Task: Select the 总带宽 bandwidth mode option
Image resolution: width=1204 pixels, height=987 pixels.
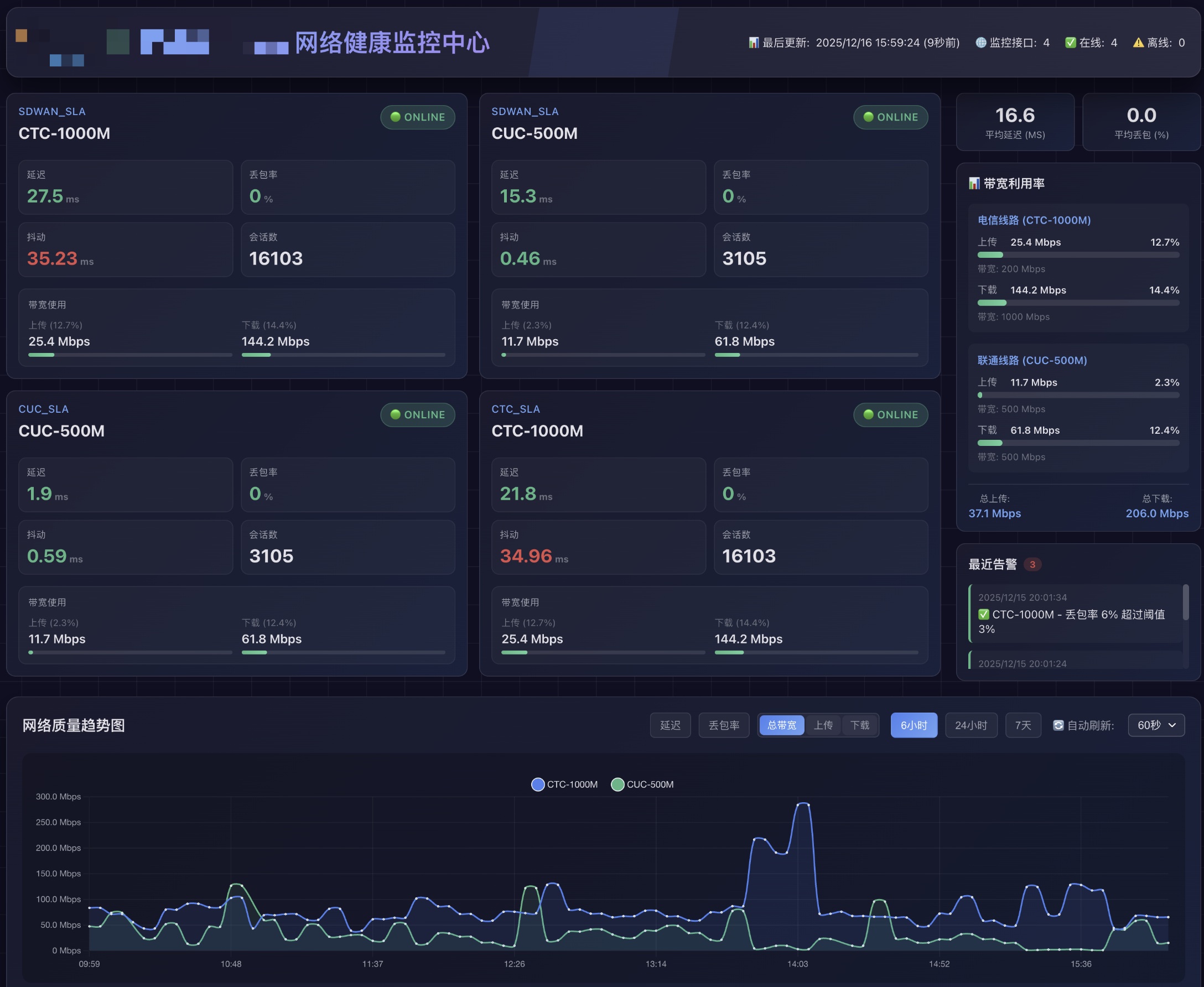Action: tap(782, 725)
